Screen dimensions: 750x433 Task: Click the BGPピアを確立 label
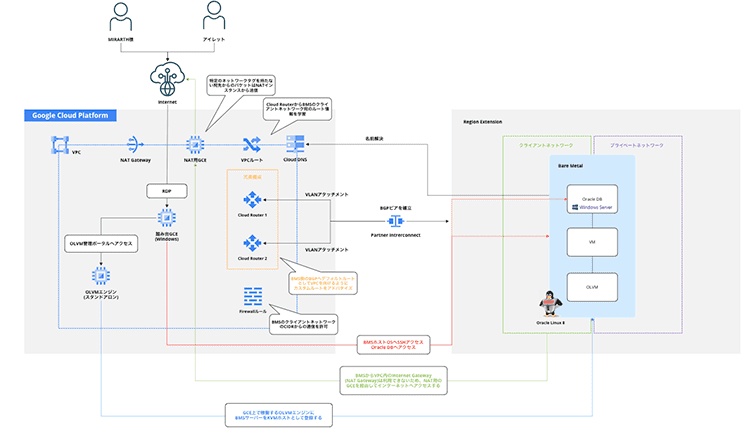[396, 208]
